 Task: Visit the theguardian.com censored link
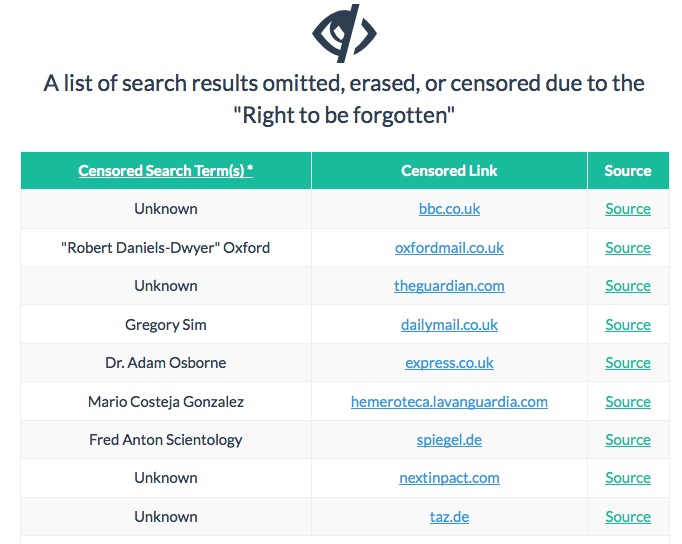(x=449, y=286)
